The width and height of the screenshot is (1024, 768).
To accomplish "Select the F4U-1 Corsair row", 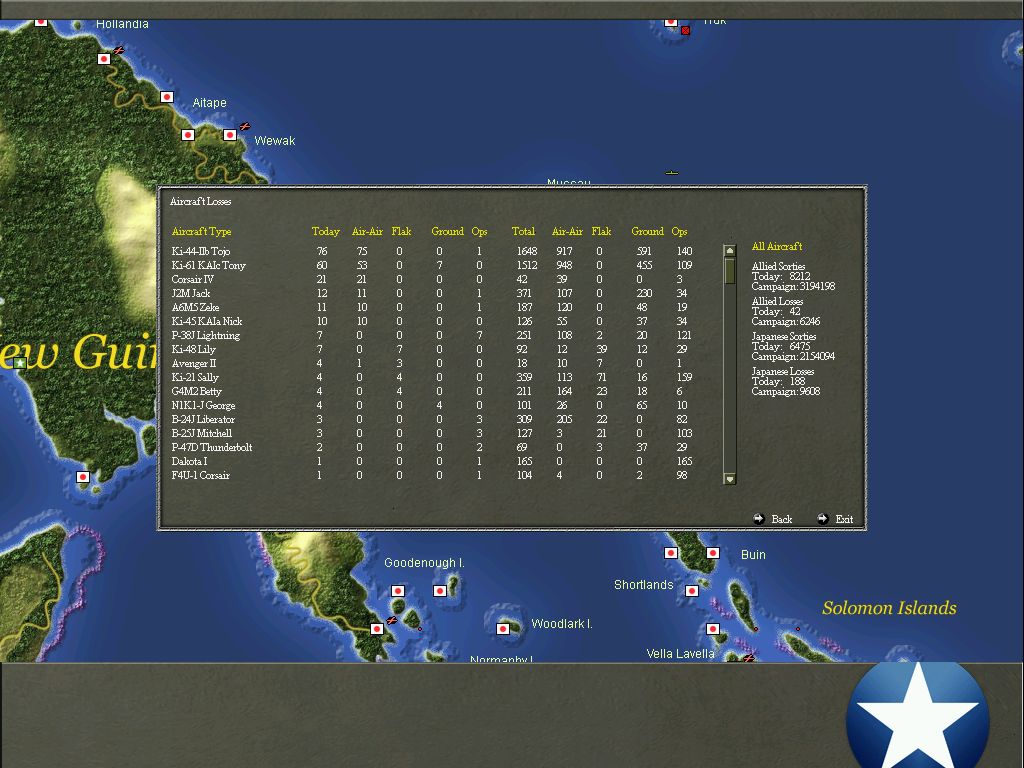I will (432, 476).
